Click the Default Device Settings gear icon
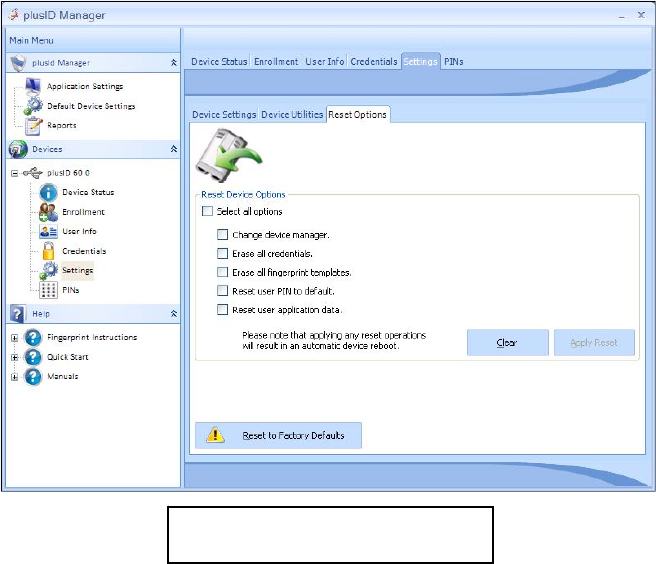This screenshot has height=564, width=656. (33, 106)
